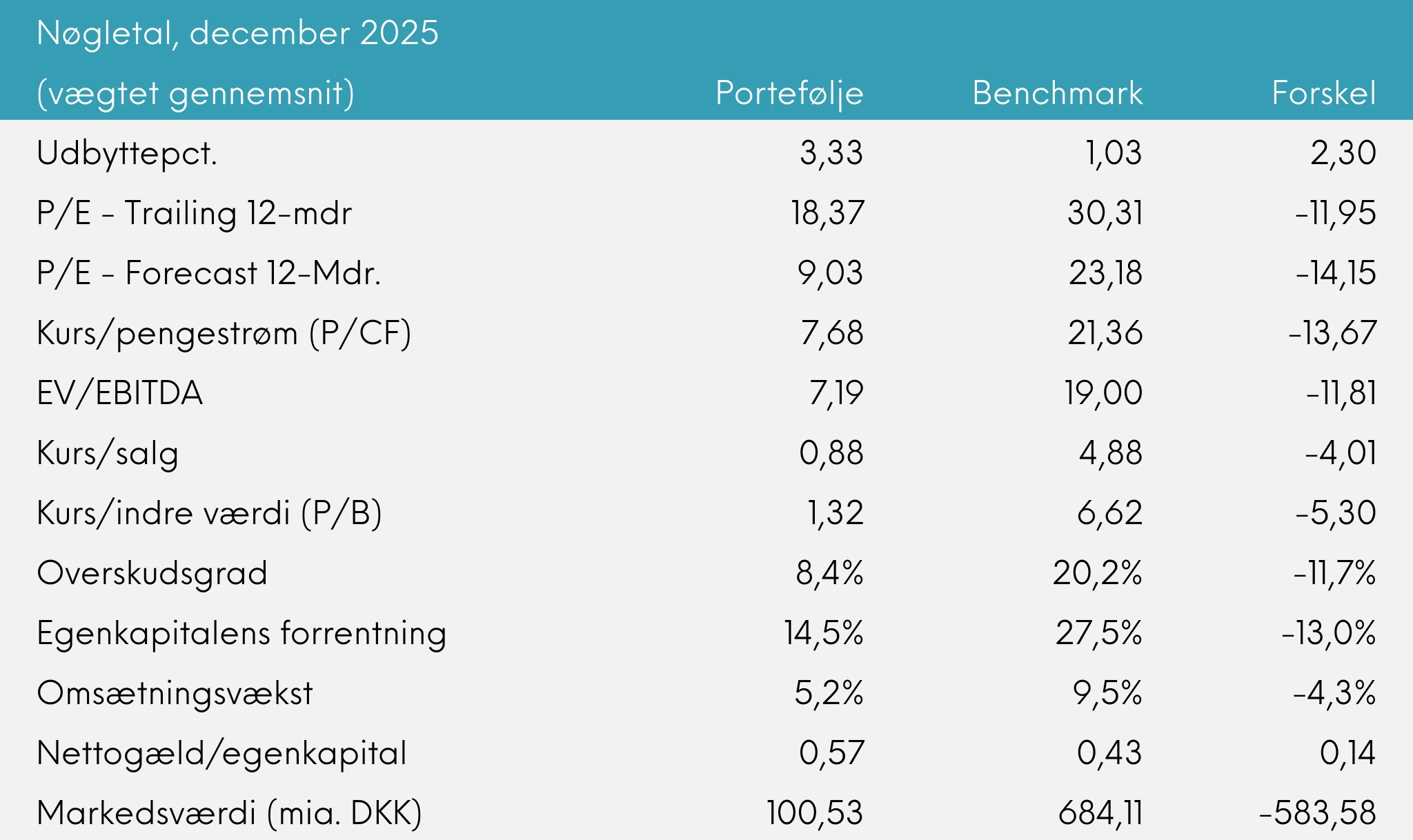Image resolution: width=1413 pixels, height=840 pixels.
Task: Click the benchmark market value 684,11
Action: tap(1100, 813)
